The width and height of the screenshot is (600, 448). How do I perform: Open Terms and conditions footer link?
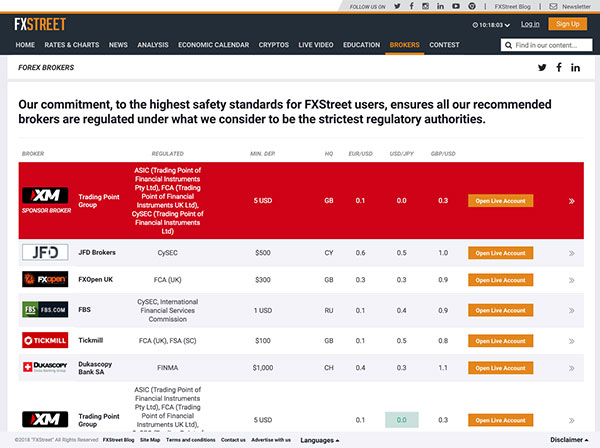(x=191, y=440)
